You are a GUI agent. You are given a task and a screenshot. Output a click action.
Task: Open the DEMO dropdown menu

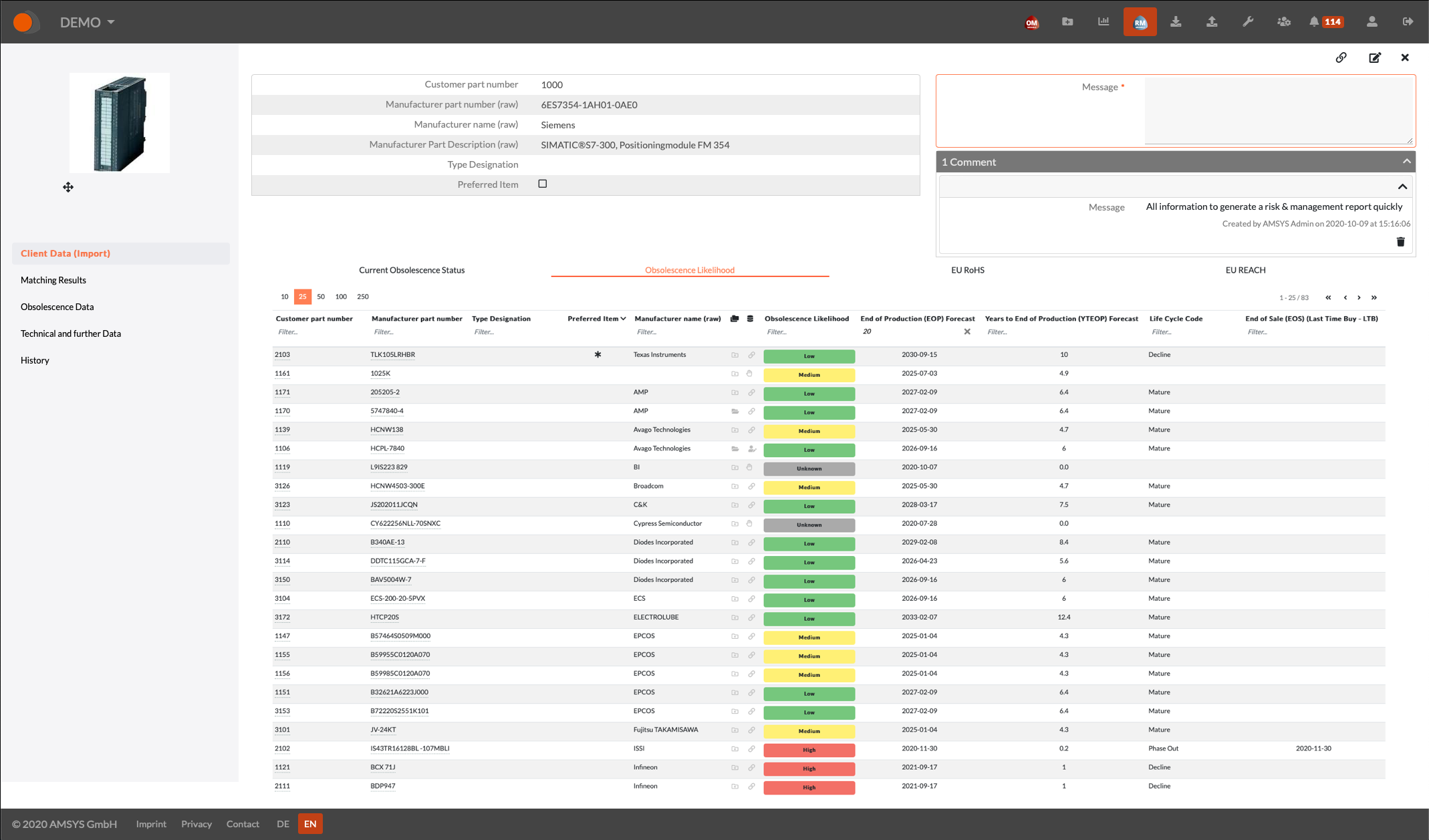coord(86,21)
